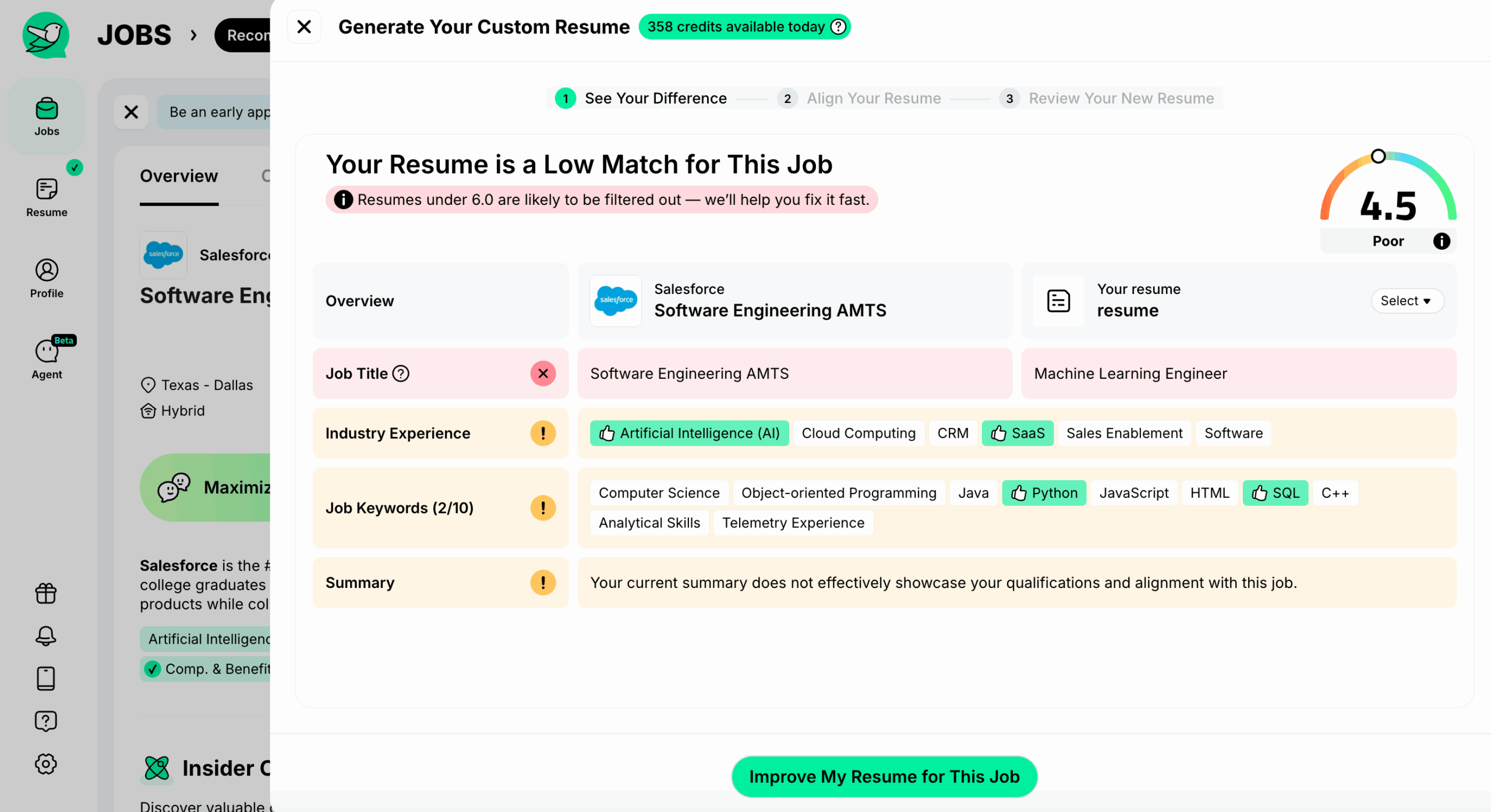Toggle the Telemetry Experience keyword chip
Viewport: 1491px width, 812px height.
click(793, 523)
